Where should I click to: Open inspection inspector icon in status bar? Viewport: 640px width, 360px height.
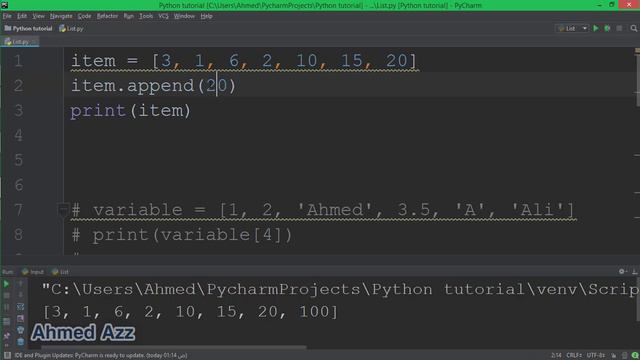click(624, 356)
